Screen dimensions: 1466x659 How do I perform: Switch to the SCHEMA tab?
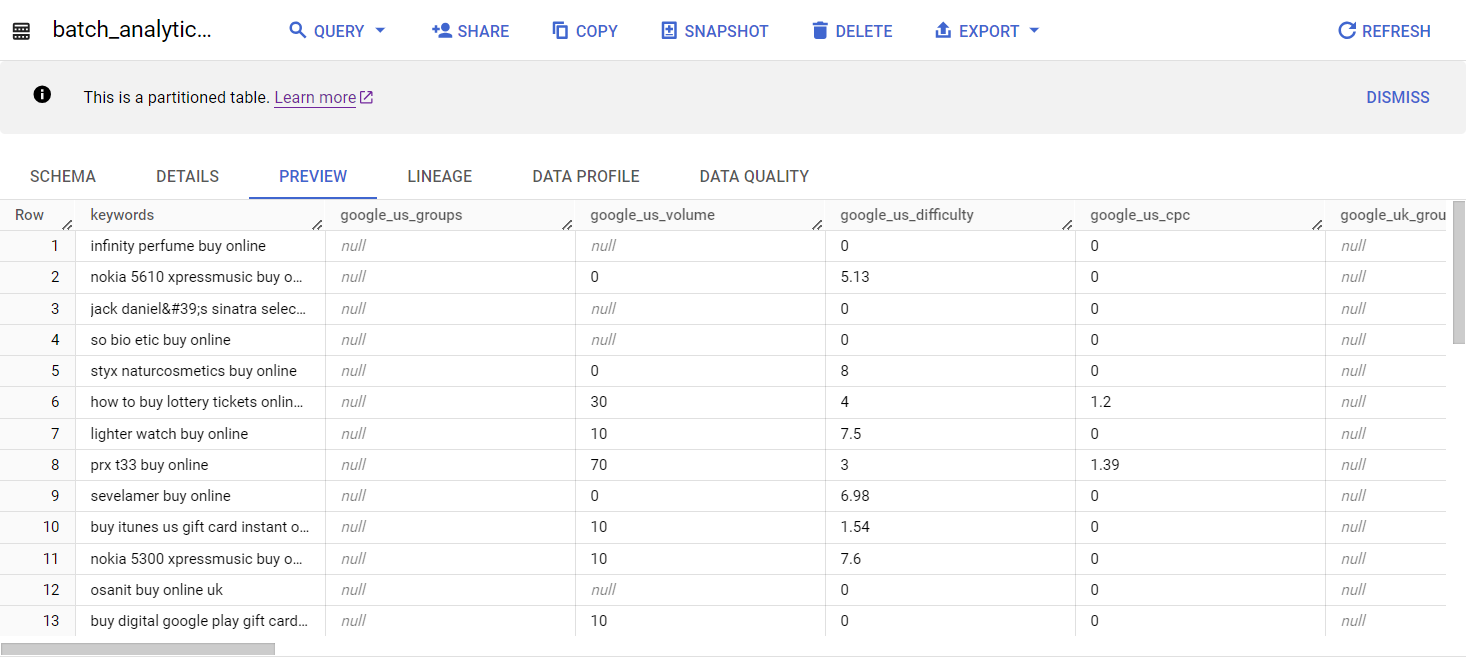point(62,176)
